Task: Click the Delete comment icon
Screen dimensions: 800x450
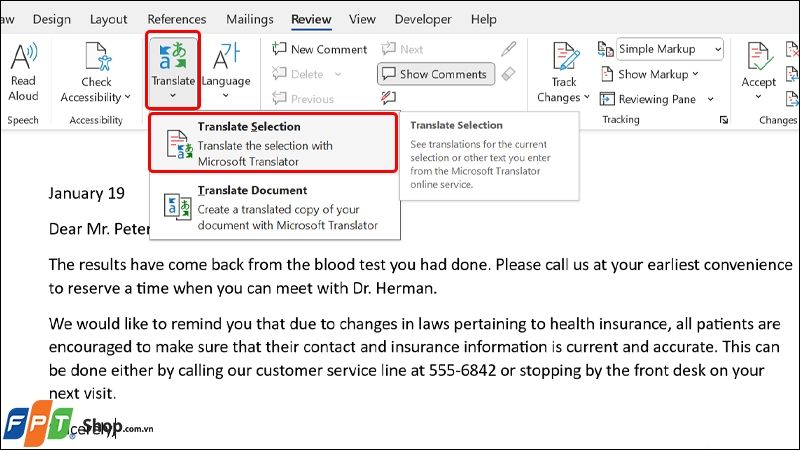Action: 279,73
